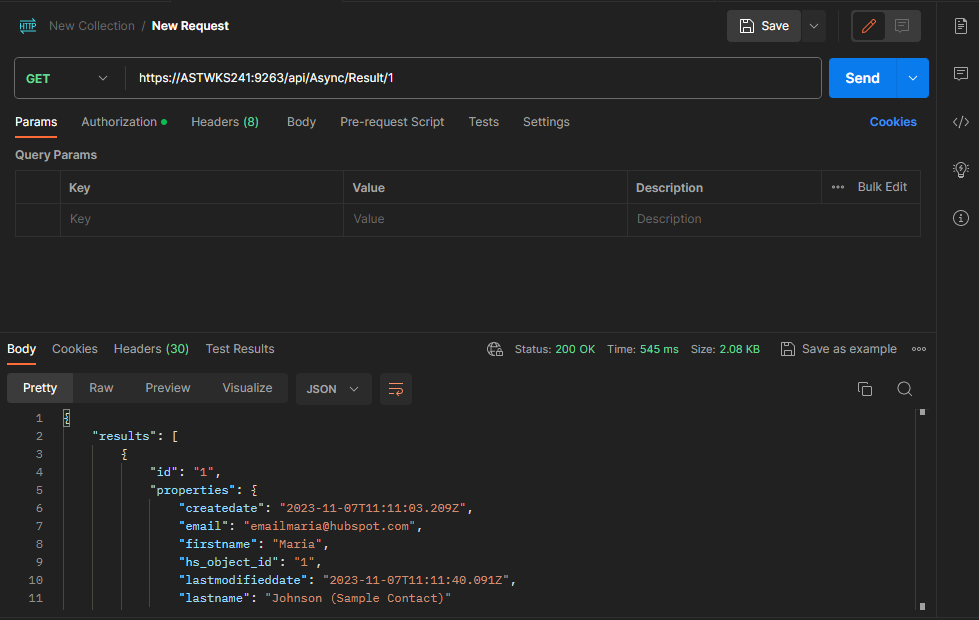
Task: Expand the Save options dropdown arrow
Action: (x=814, y=26)
